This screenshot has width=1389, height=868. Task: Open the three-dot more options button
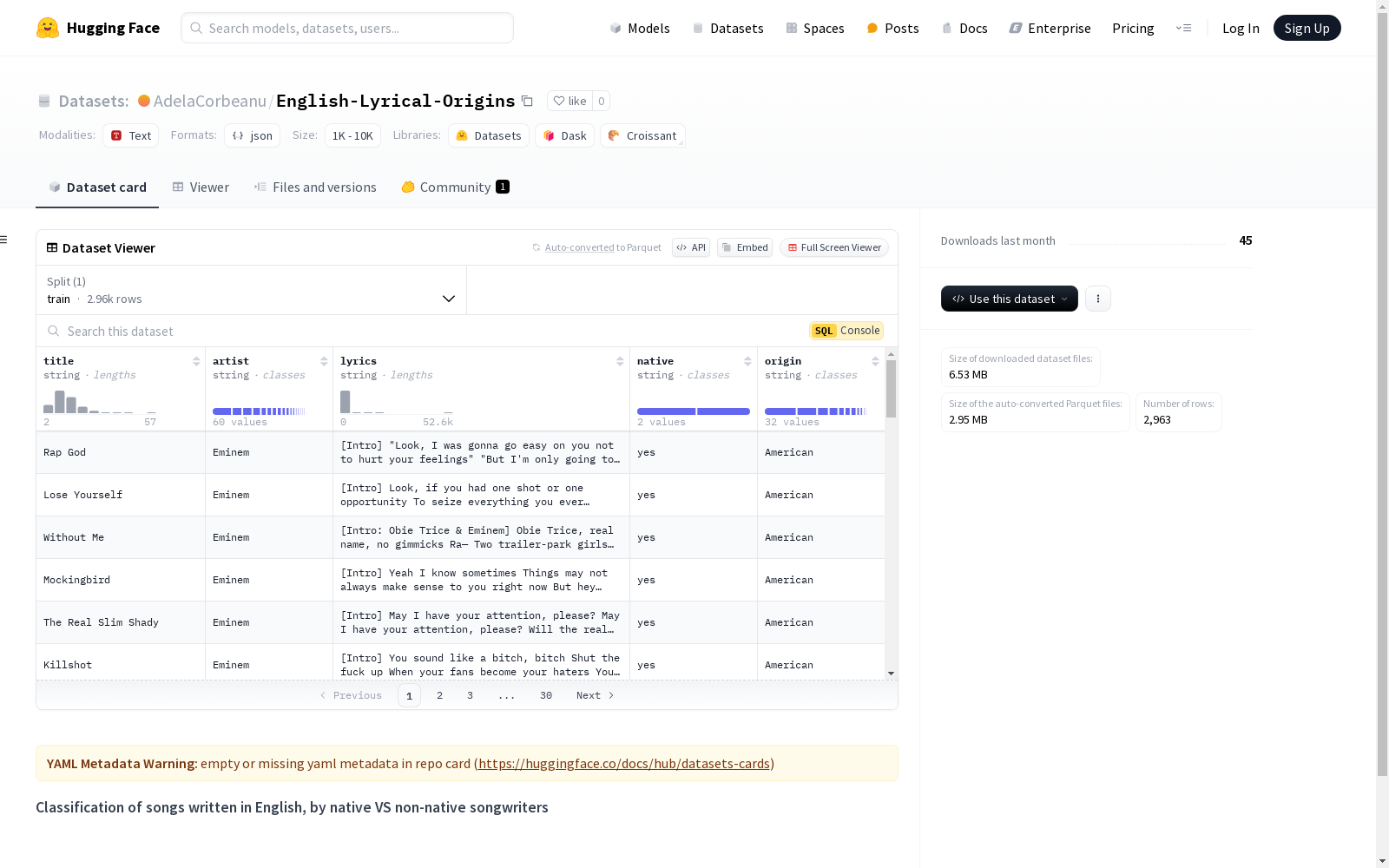(1098, 299)
